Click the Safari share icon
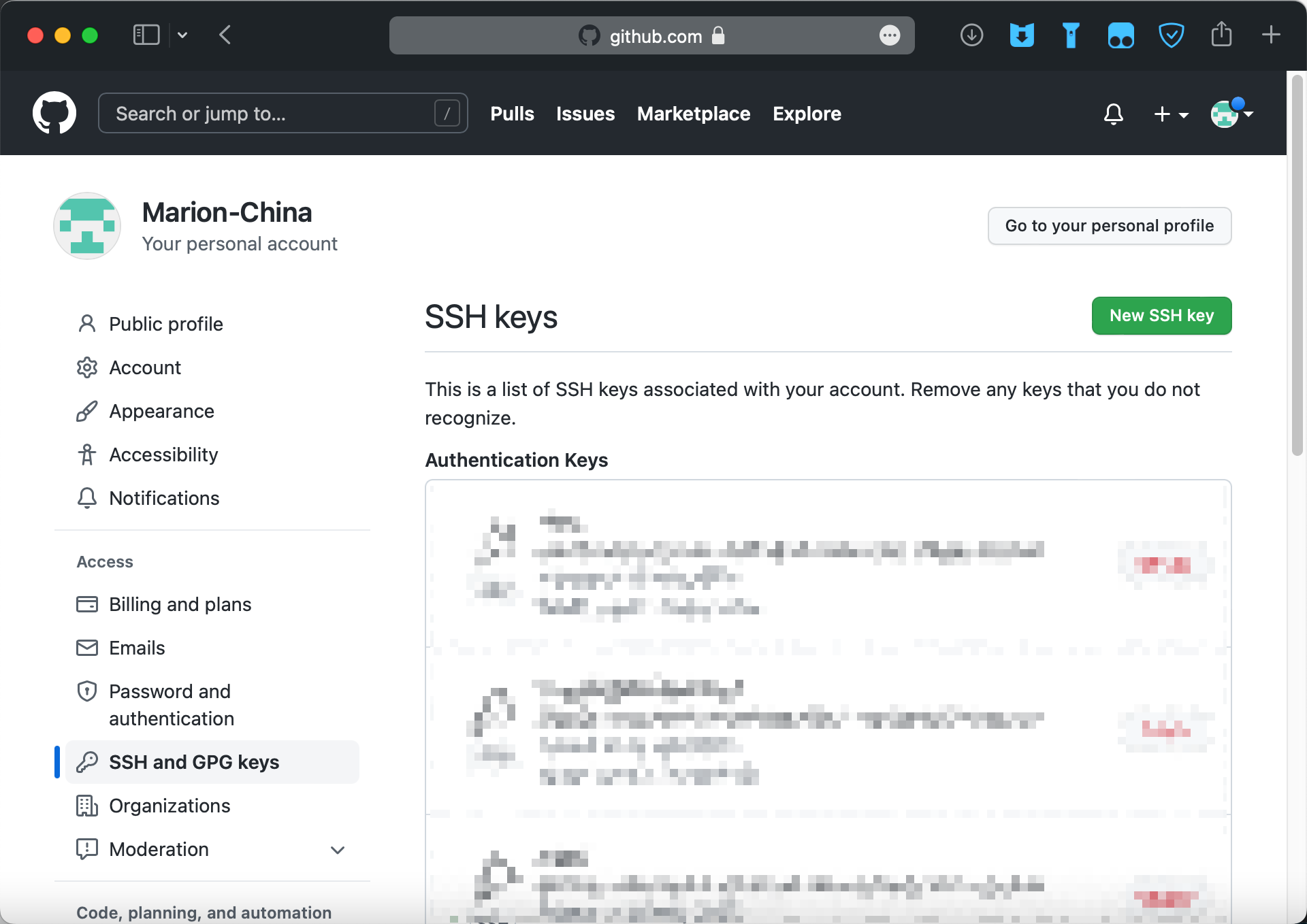The height and width of the screenshot is (924, 1307). (x=1221, y=35)
